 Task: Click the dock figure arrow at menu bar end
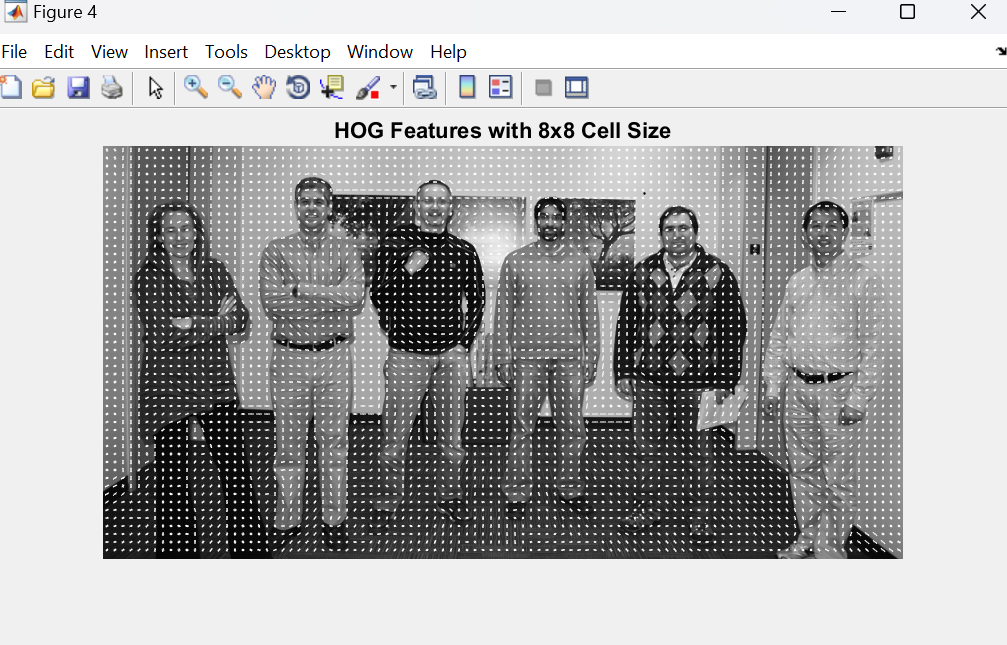(1001, 51)
